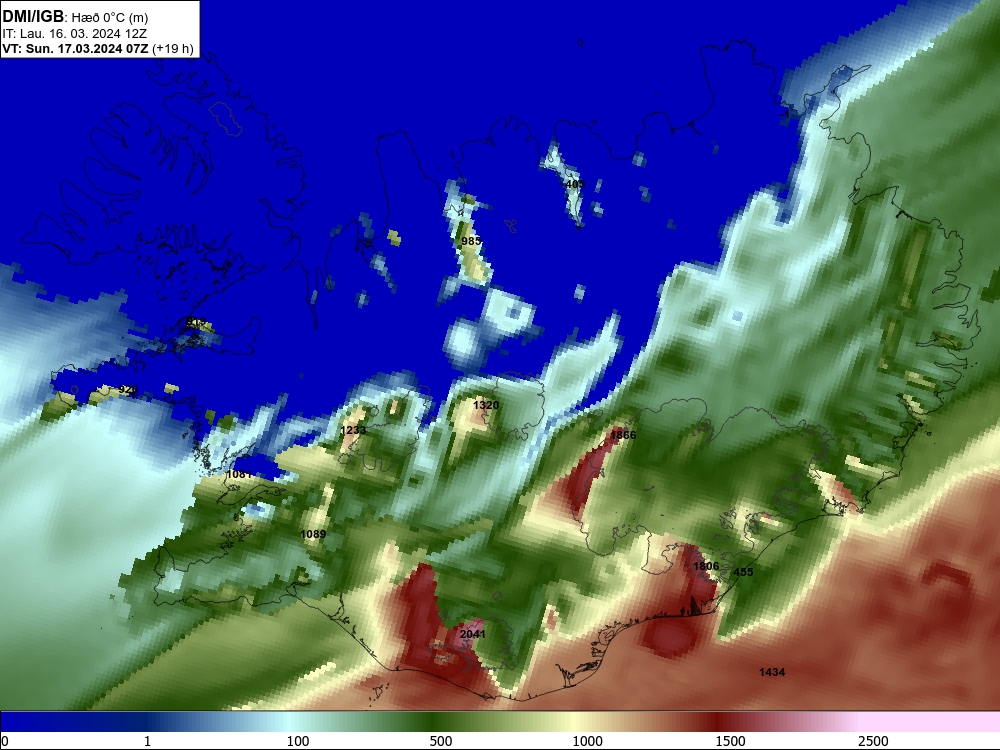Click the 2500 mark on the color scale
This screenshot has height=750, width=1000.
click(x=873, y=741)
